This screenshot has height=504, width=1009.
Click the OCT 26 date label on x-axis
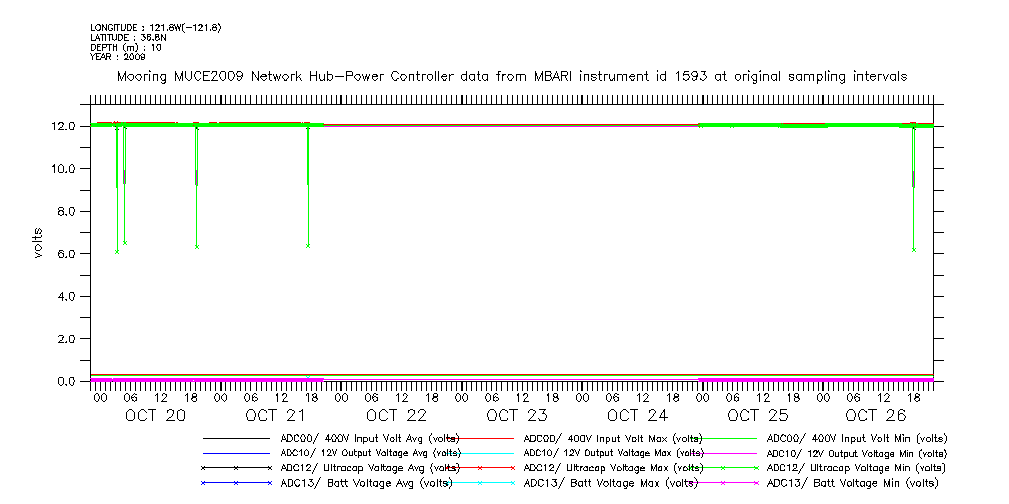[876, 415]
